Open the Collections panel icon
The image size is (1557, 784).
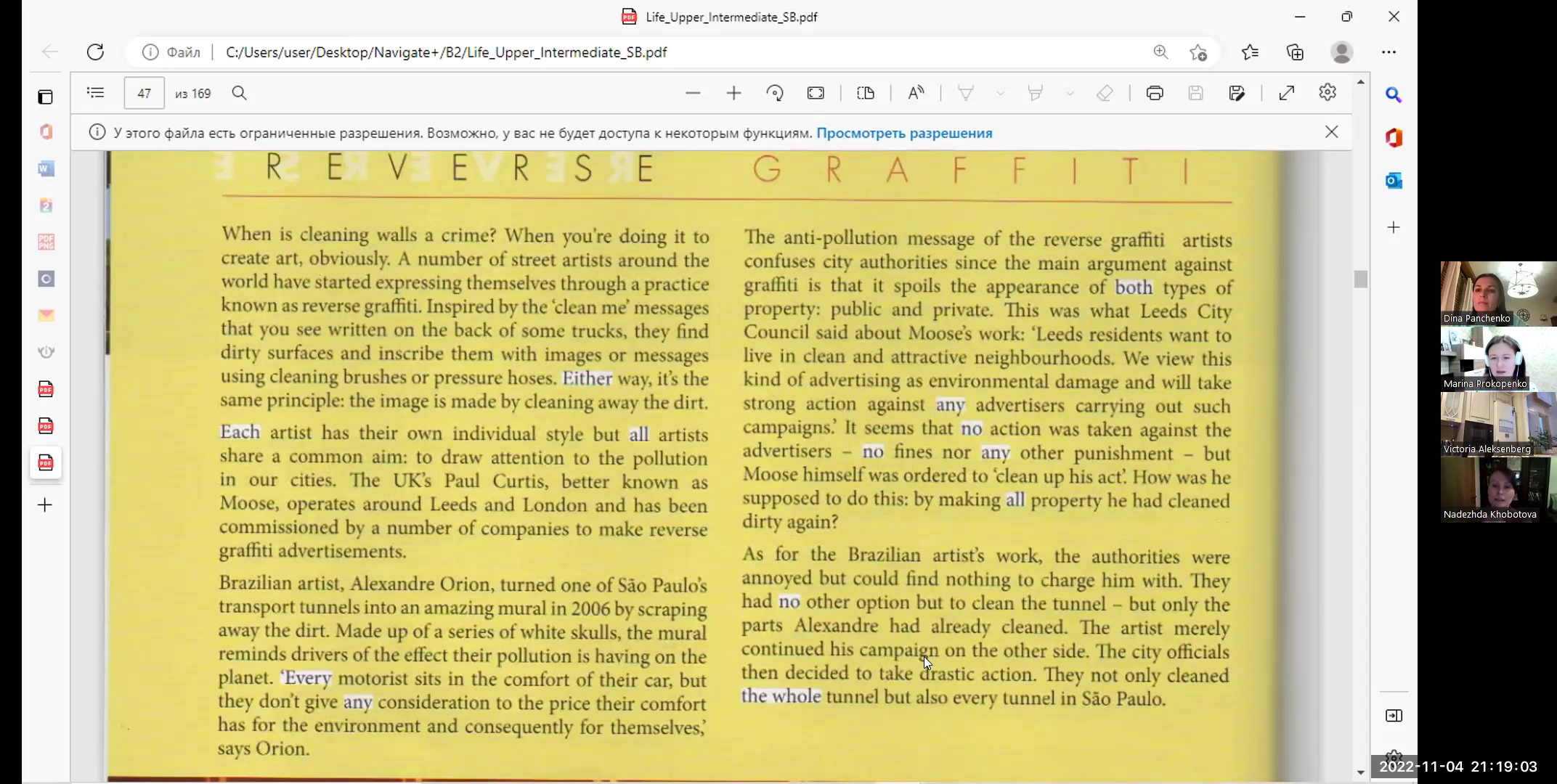[1295, 52]
